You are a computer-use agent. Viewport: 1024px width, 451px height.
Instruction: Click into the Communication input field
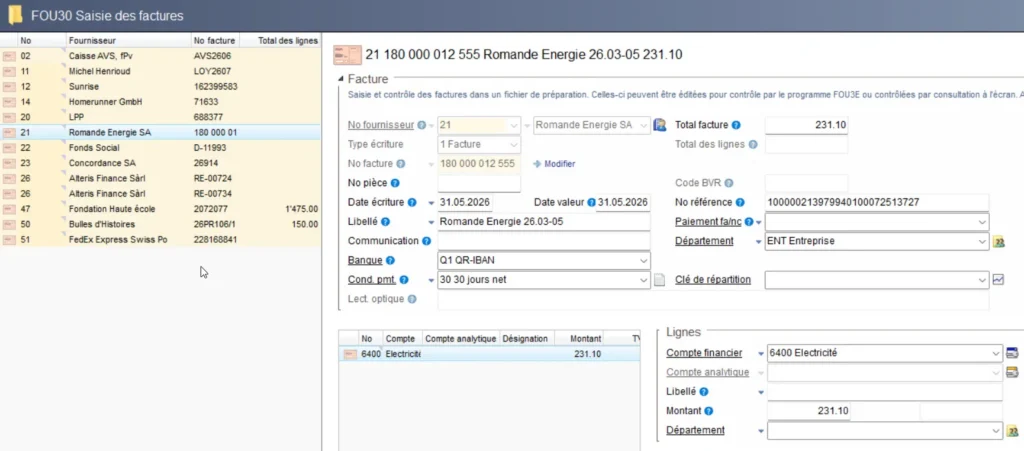coord(544,241)
